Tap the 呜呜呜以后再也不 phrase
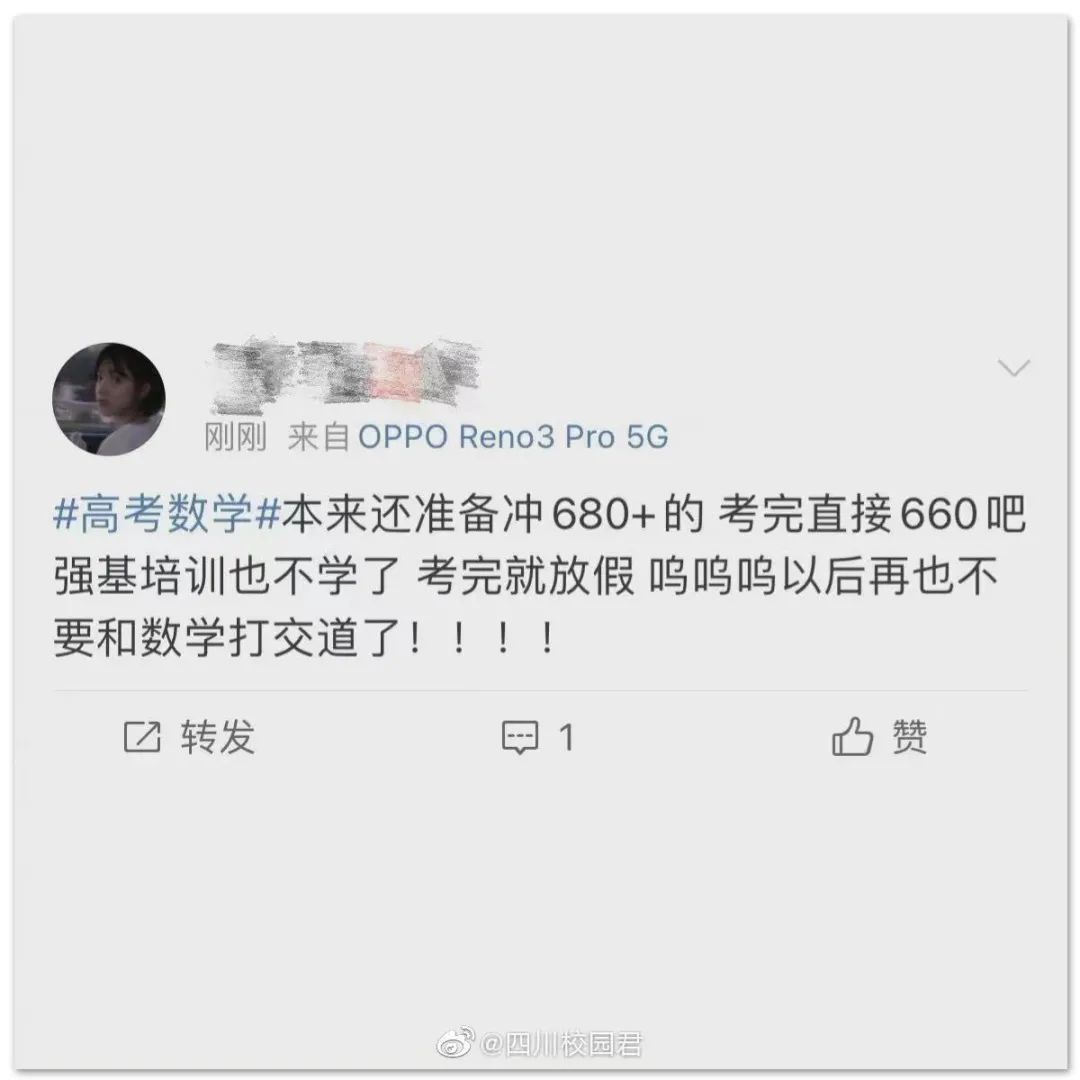Screen dimensions: 1080x1080 [x=823, y=576]
